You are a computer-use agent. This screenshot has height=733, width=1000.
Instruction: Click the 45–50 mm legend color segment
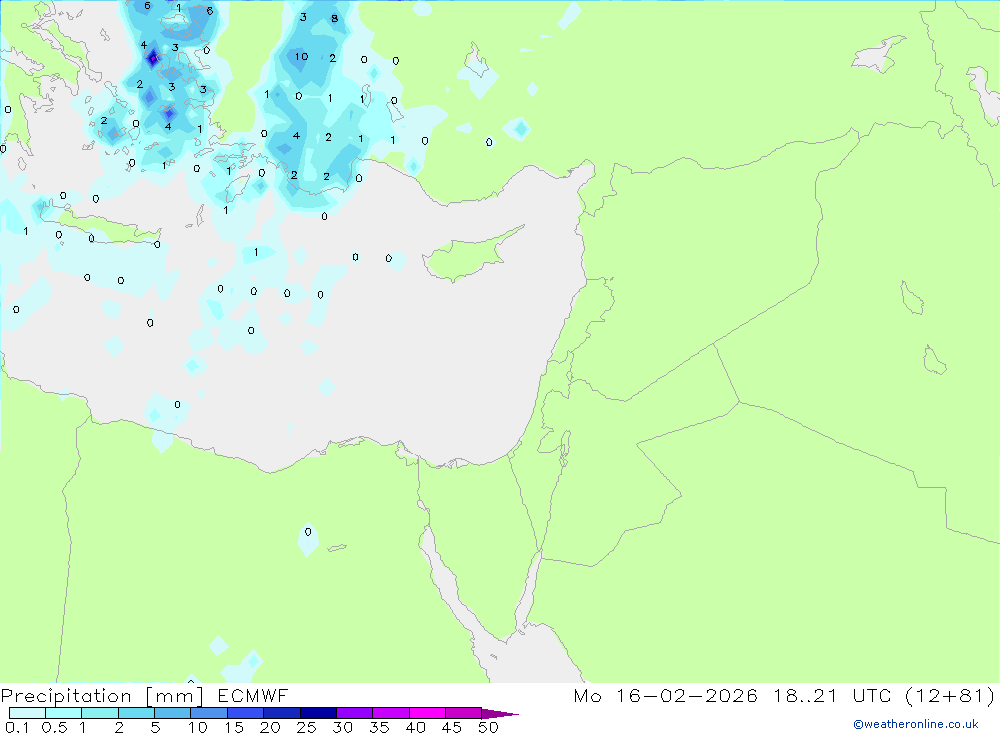[x=463, y=713]
